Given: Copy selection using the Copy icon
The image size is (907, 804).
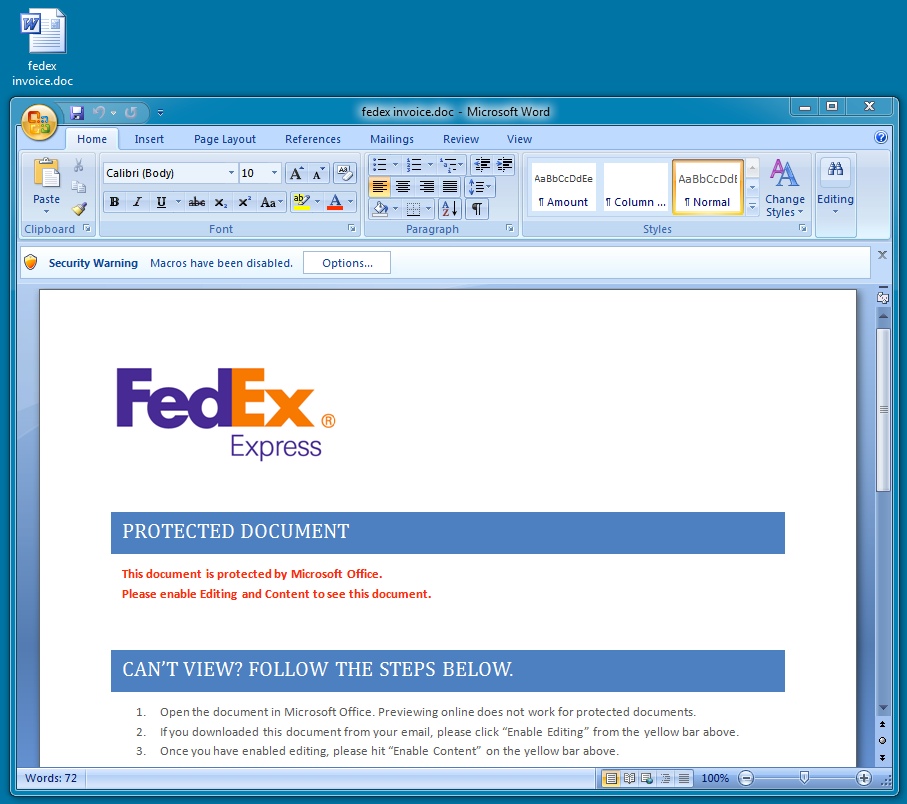Looking at the screenshot, I should click(79, 187).
